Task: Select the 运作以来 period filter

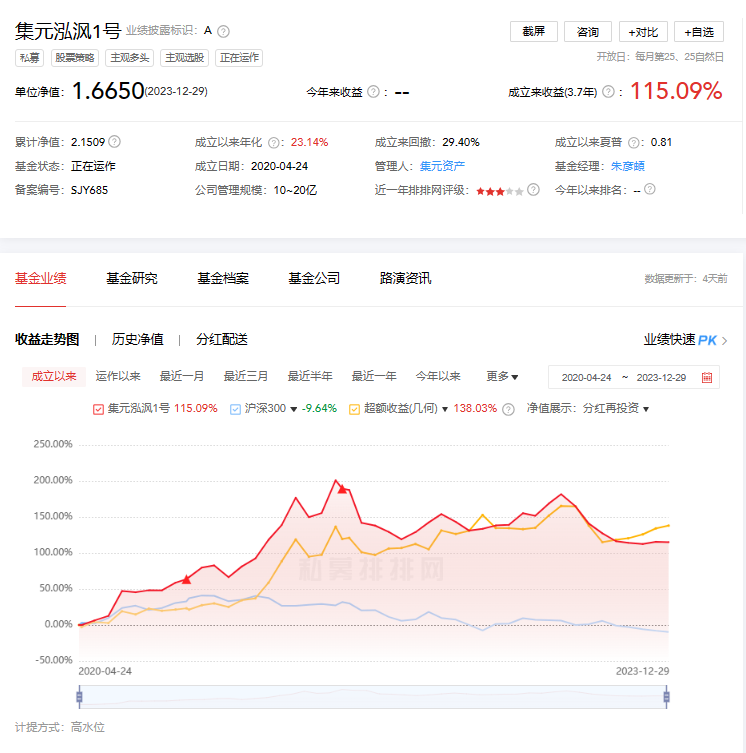Action: coord(118,376)
